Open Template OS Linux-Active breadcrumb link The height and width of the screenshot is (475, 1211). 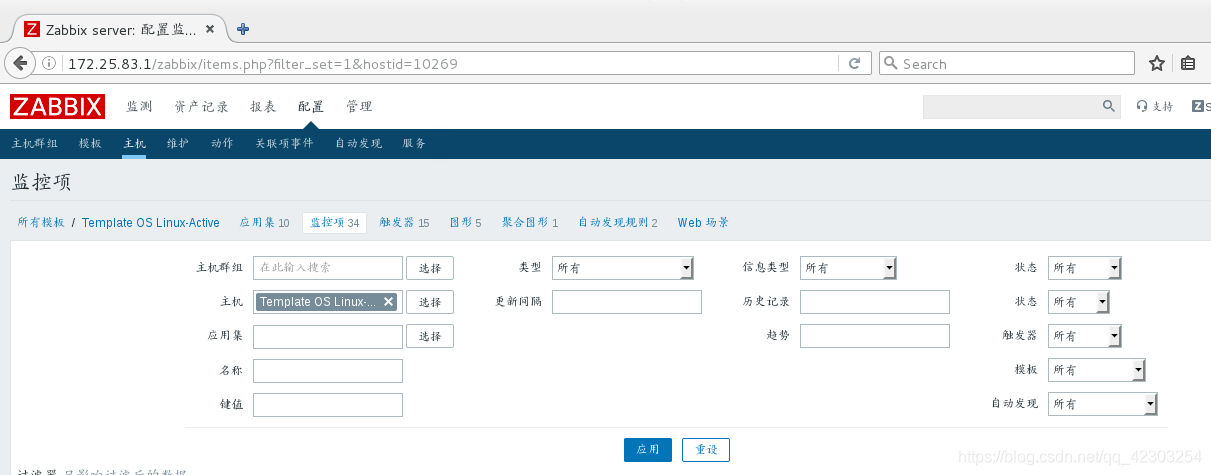tap(151, 222)
